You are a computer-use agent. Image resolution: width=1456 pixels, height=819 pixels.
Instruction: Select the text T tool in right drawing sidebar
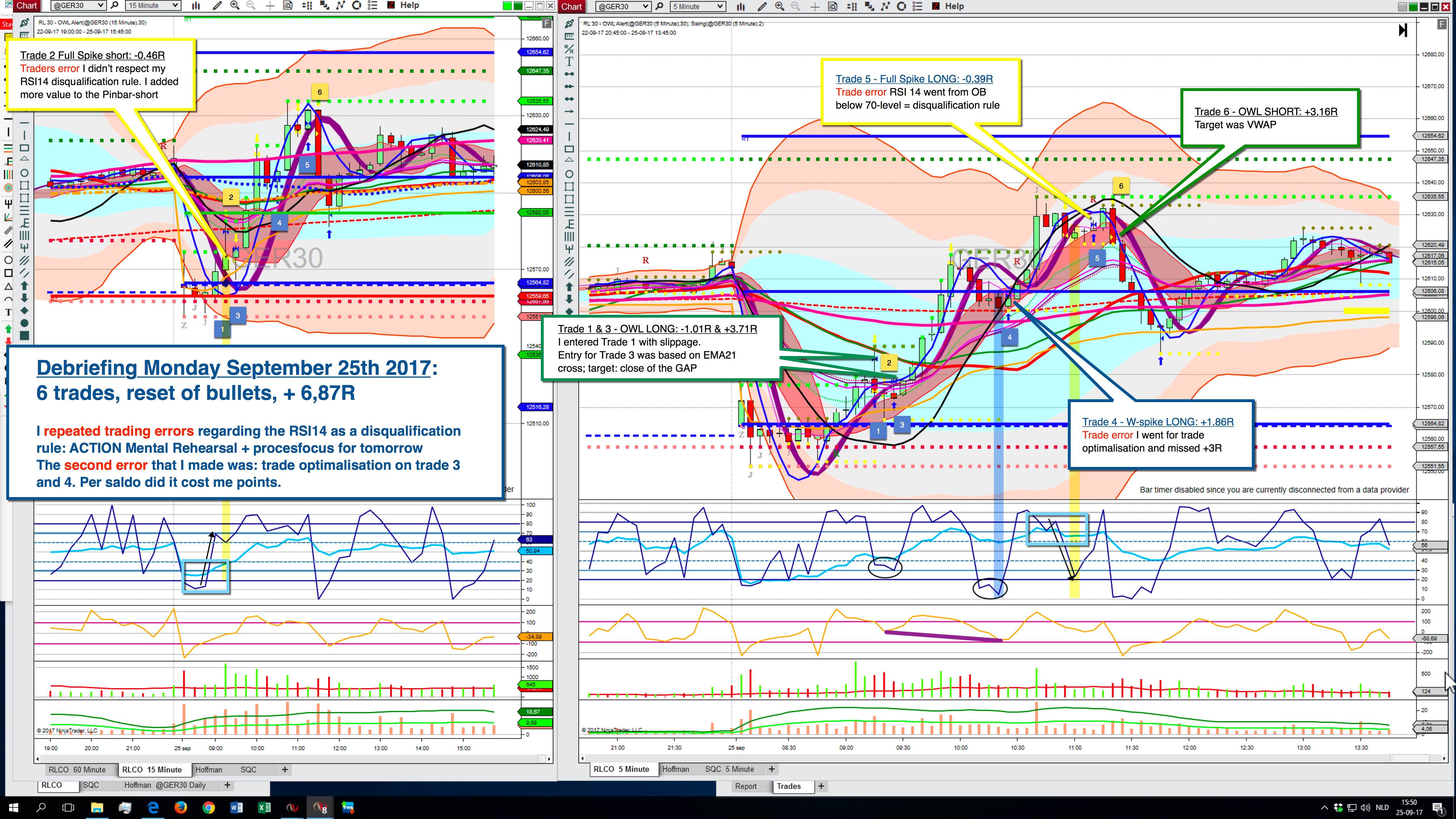(569, 62)
